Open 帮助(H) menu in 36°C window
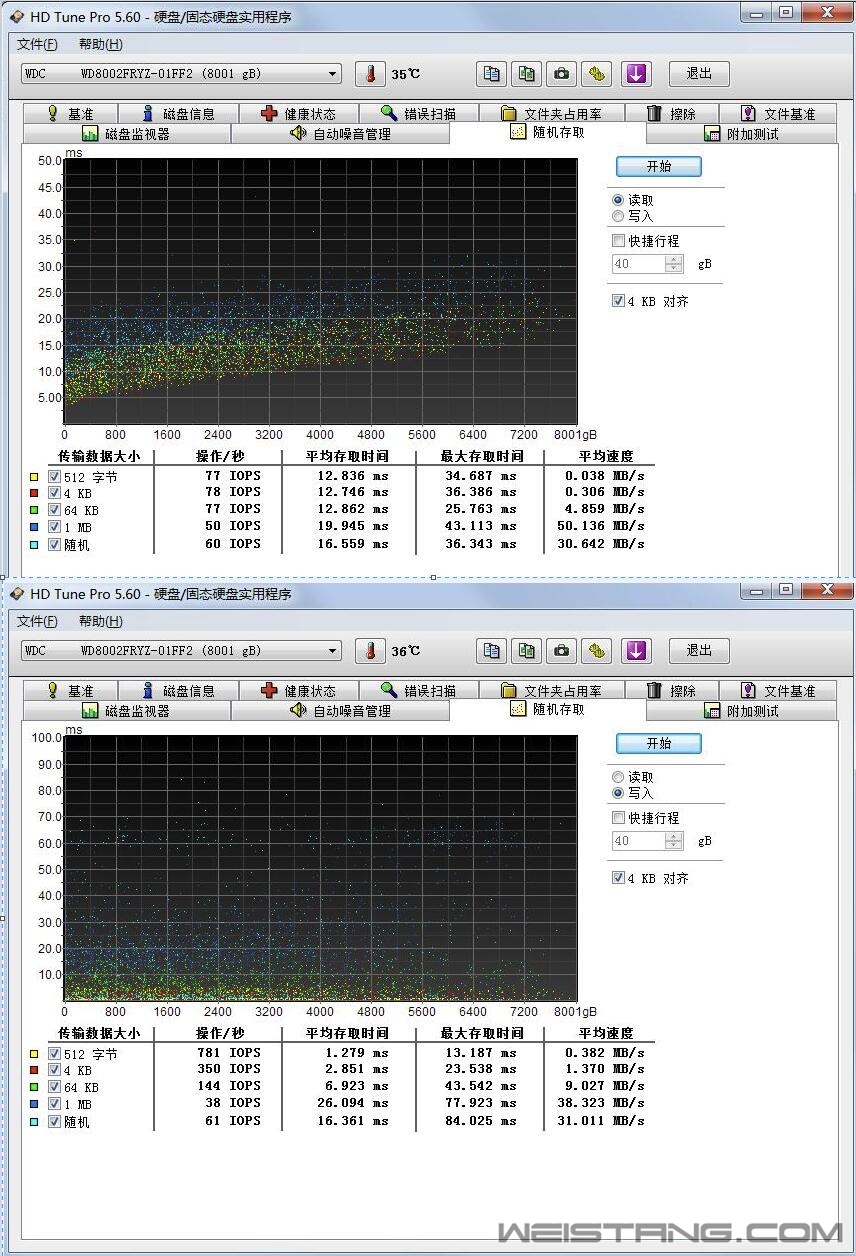This screenshot has height=1256, width=856. [x=100, y=621]
